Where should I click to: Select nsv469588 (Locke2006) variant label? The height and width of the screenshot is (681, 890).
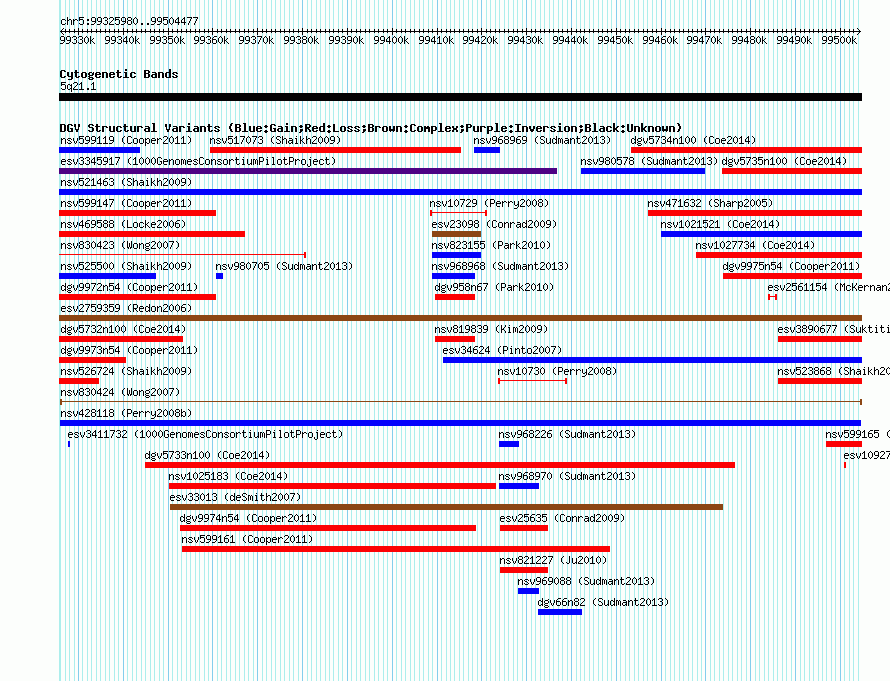pyautogui.click(x=123, y=224)
